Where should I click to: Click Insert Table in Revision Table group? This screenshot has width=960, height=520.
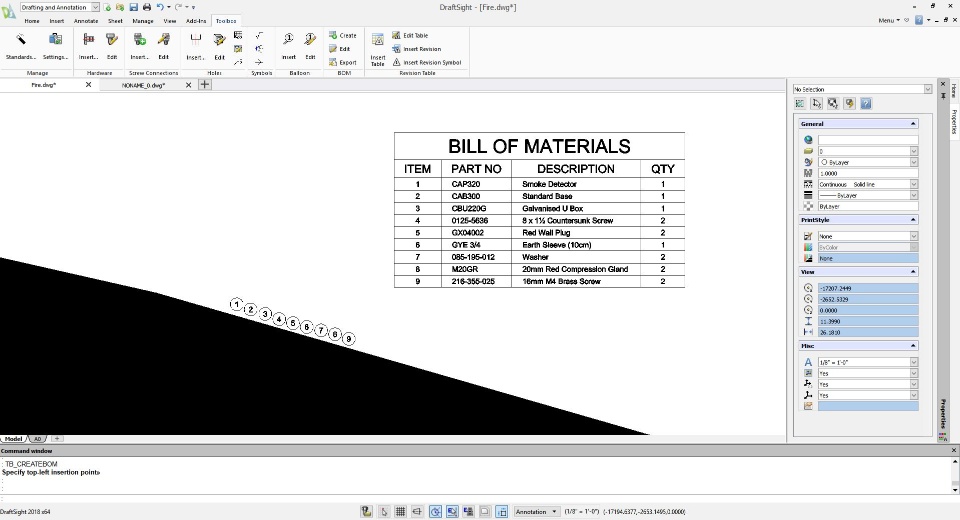[x=378, y=49]
